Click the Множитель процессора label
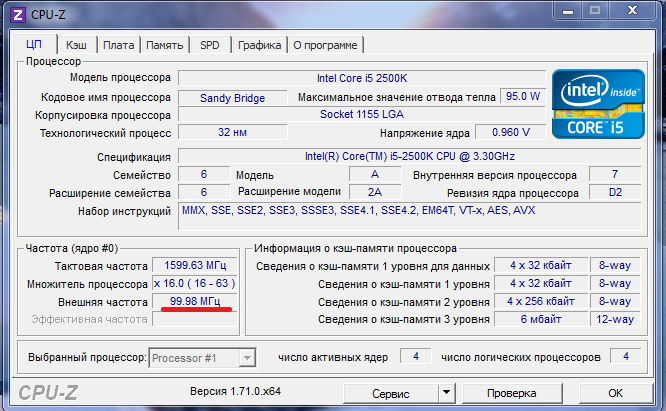Screen dimensions: 666x411 87,284
